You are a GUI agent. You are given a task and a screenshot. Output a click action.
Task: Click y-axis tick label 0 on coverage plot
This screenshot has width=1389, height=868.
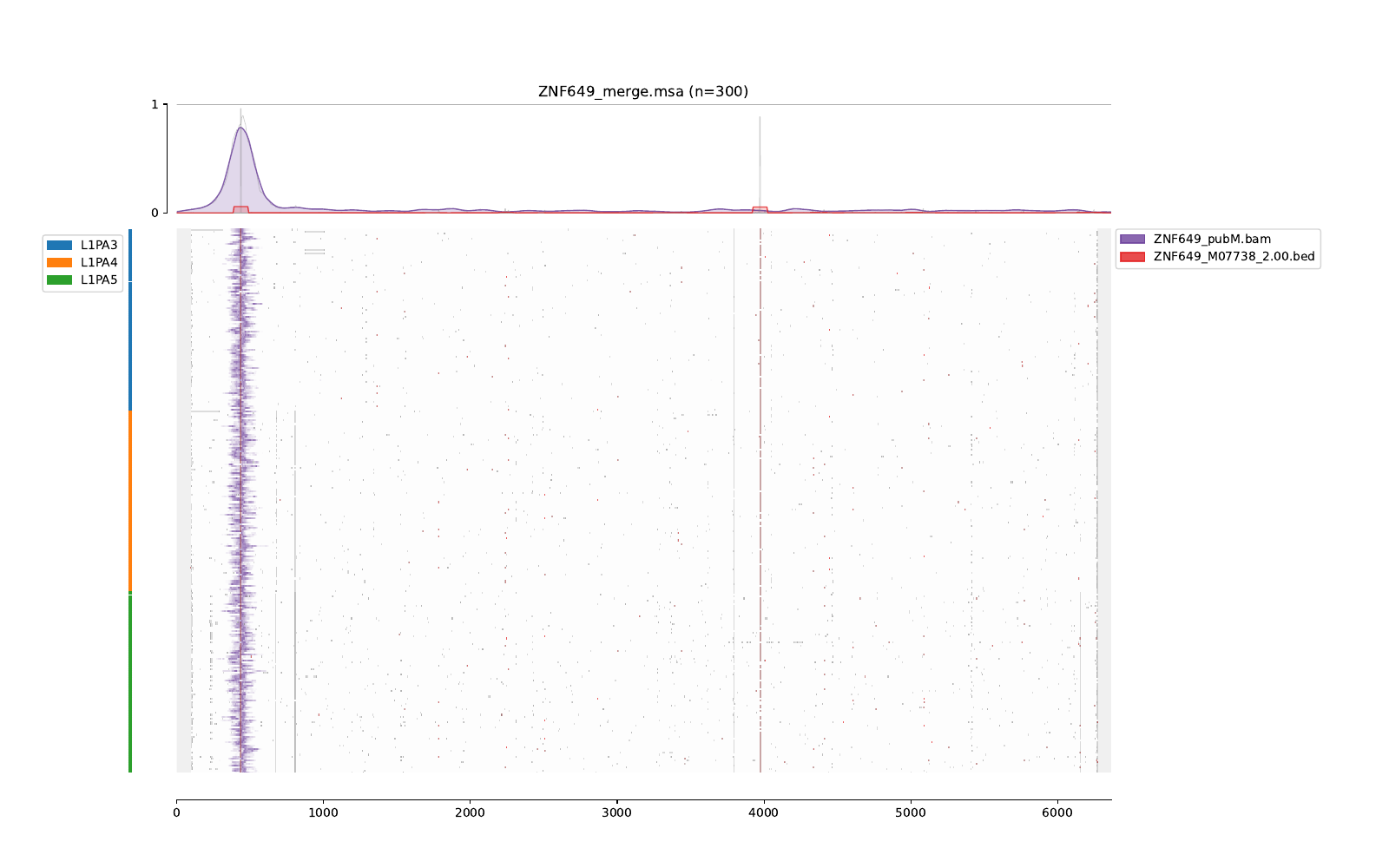155,213
